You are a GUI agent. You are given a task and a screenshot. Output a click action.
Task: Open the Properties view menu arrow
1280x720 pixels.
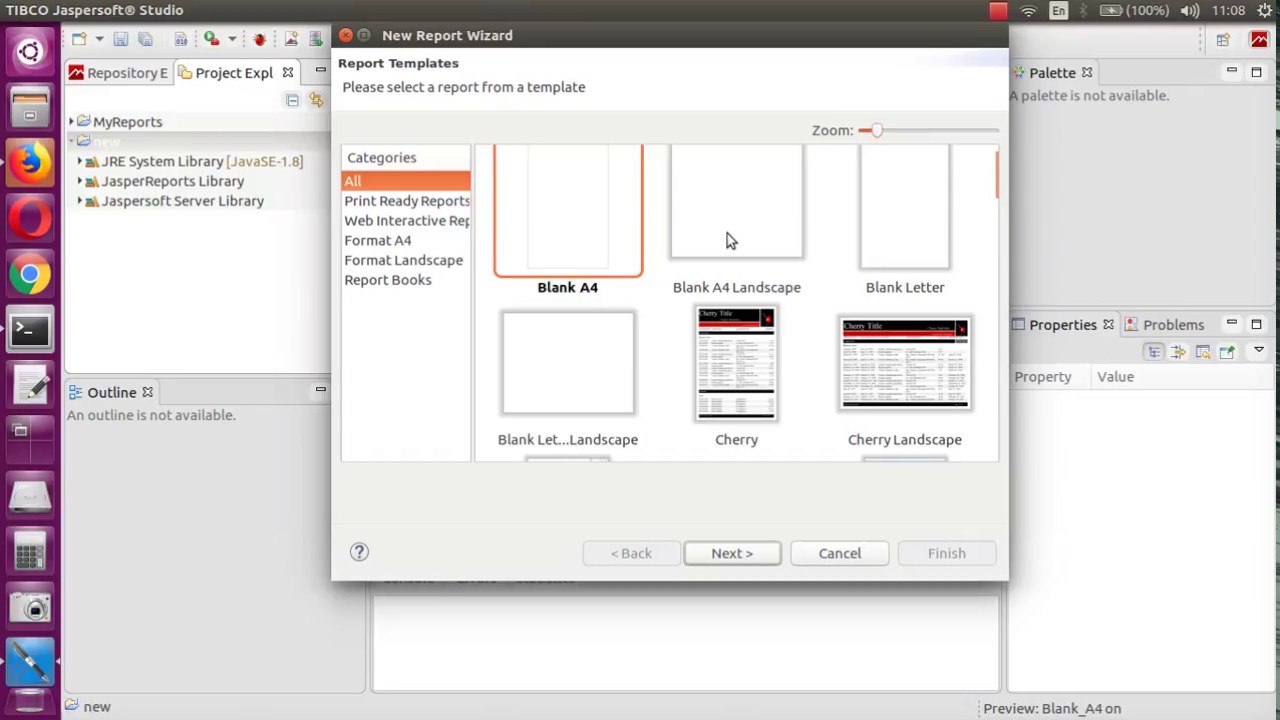tap(1259, 351)
